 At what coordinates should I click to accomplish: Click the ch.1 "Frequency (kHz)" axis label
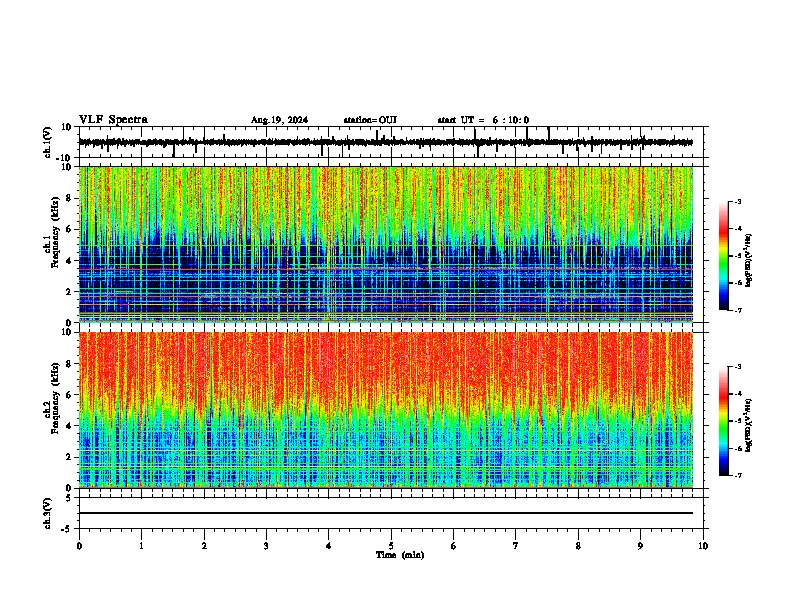(55, 232)
